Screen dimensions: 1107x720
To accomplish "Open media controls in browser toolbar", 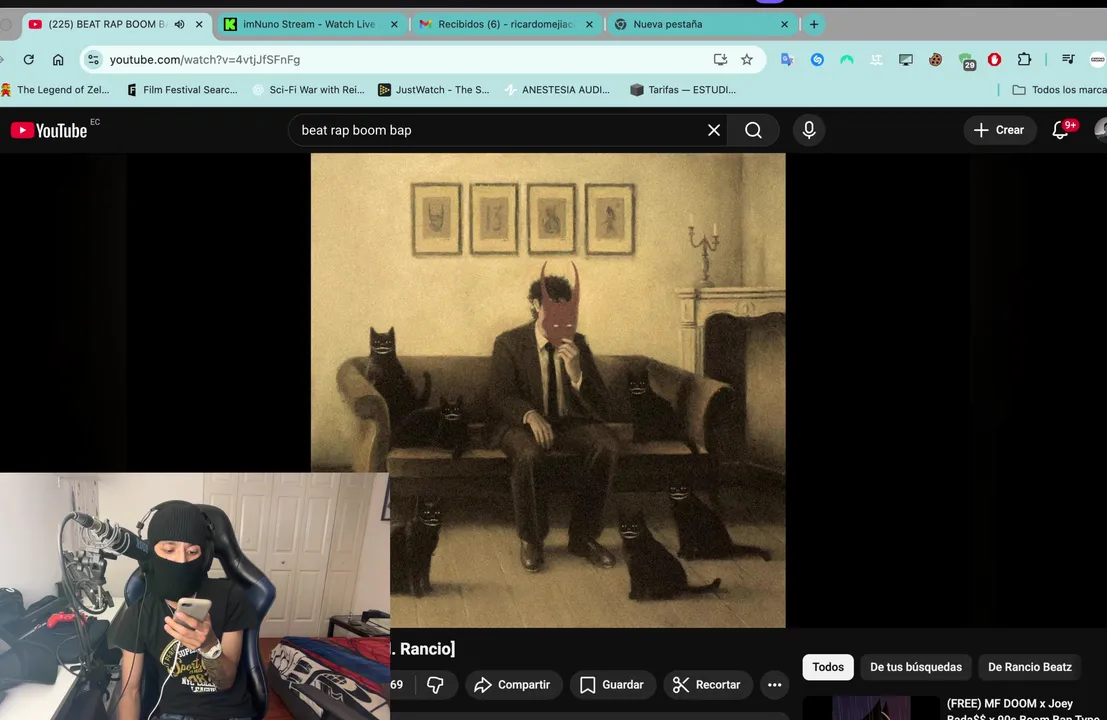I will [1068, 59].
